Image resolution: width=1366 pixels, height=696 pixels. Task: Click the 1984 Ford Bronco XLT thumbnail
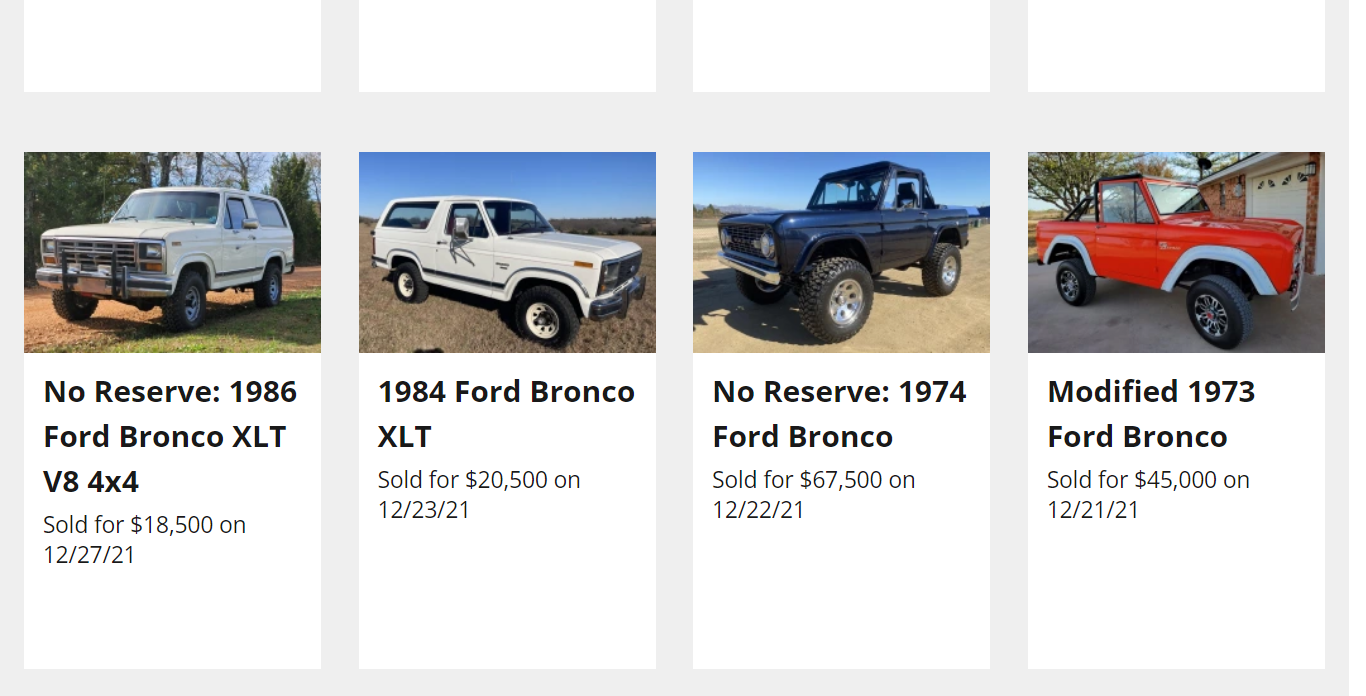tap(507, 252)
